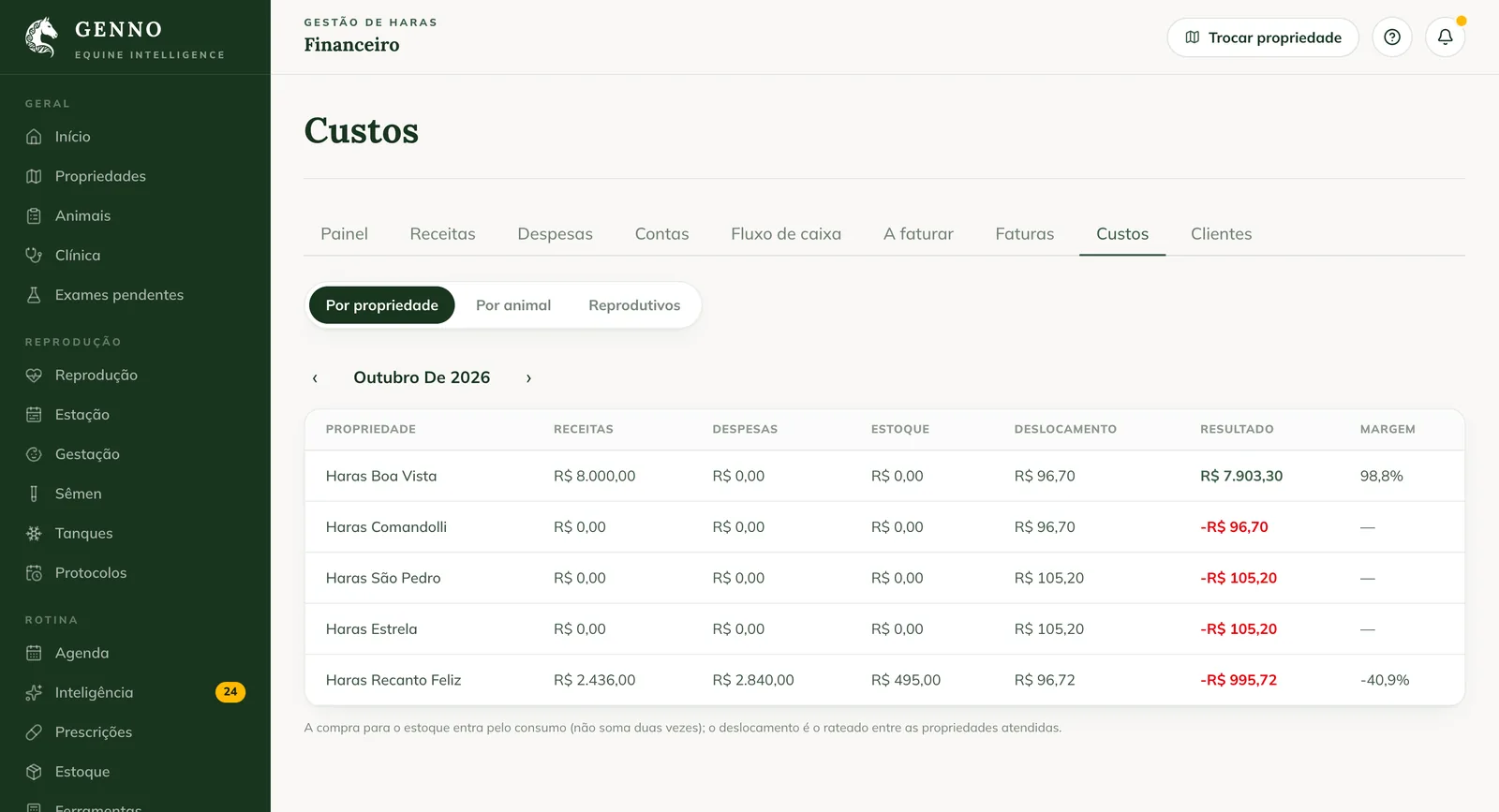Click the Trocar propriedade button
The width and height of the screenshot is (1499, 812).
pyautogui.click(x=1263, y=37)
